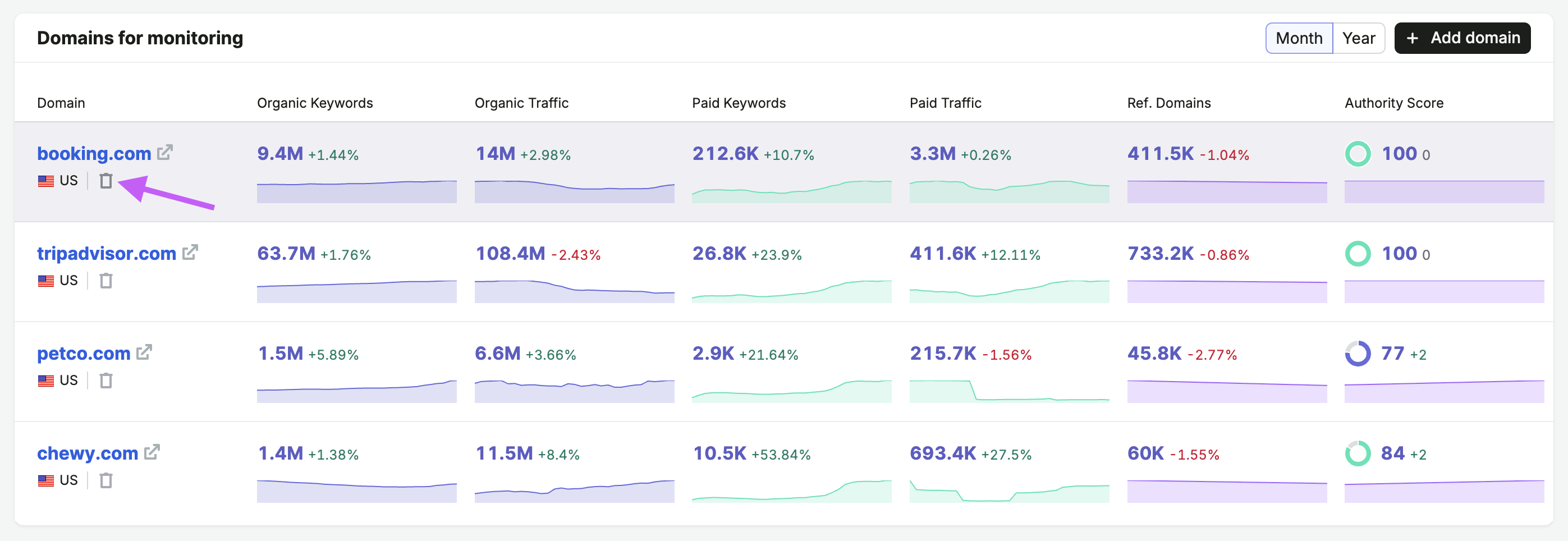Delete booking.com using its trash icon
The image size is (1568, 541).
click(x=106, y=181)
